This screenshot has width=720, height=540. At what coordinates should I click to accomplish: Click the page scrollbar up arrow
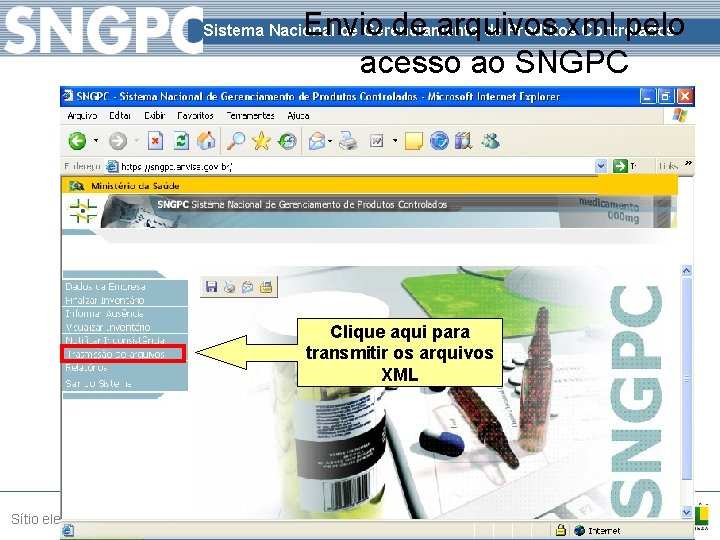(x=686, y=271)
